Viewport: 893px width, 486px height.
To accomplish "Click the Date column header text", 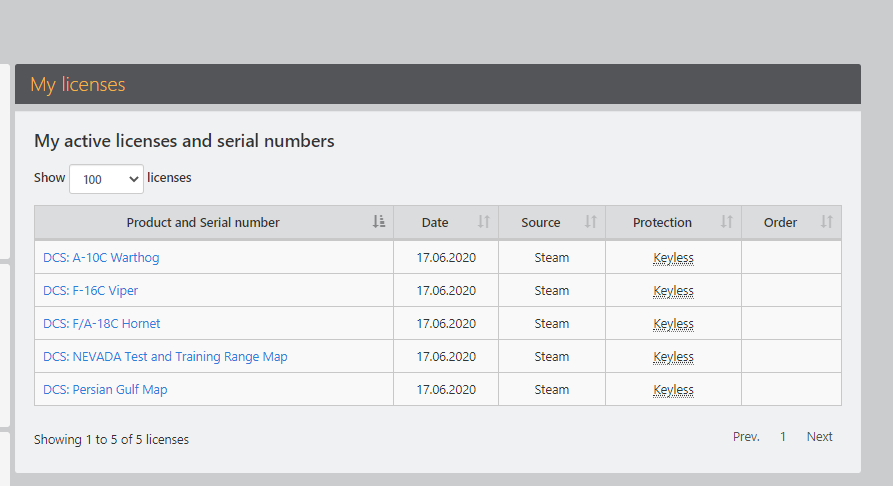I will click(435, 222).
